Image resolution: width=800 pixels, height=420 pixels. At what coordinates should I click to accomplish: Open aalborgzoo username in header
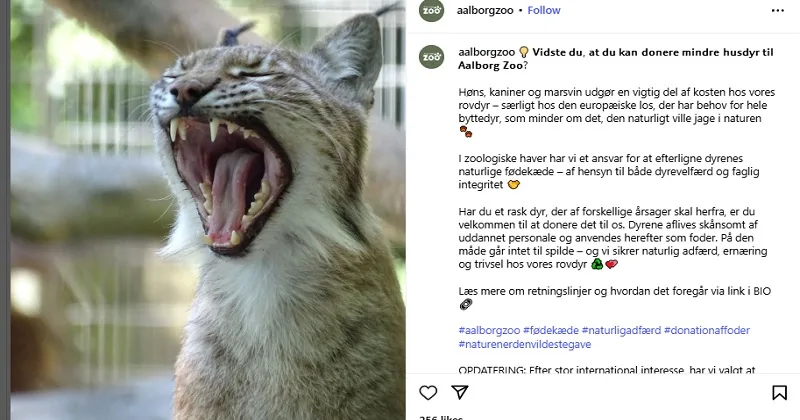(x=485, y=10)
